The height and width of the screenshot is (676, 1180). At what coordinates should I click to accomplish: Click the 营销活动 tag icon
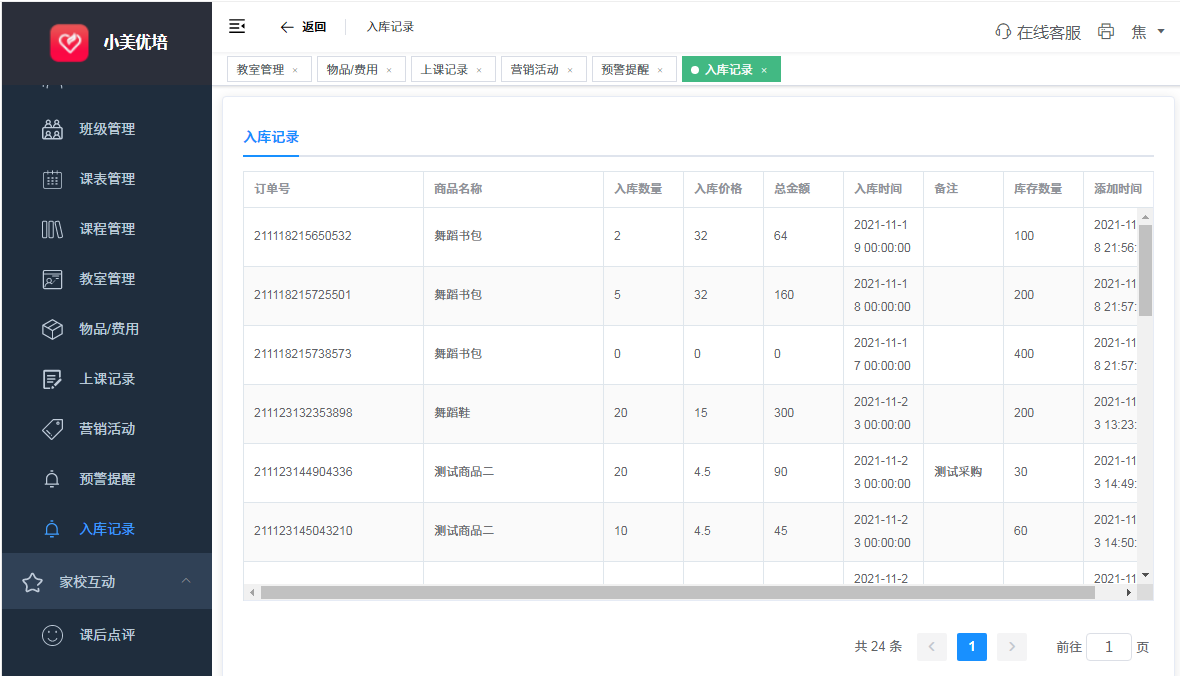pos(53,429)
